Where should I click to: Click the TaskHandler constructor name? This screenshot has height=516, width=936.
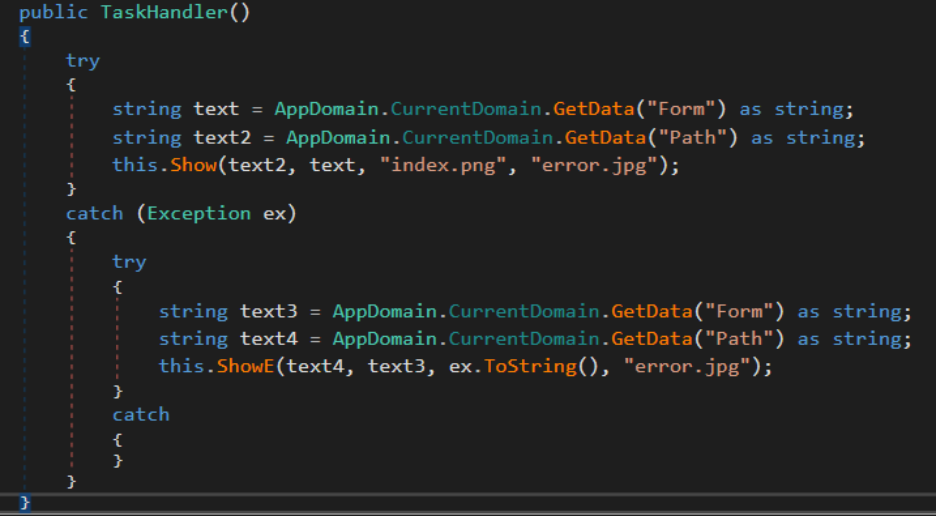point(146,13)
